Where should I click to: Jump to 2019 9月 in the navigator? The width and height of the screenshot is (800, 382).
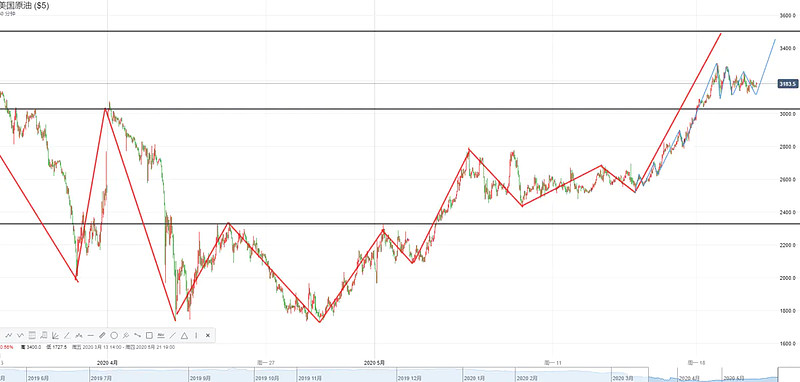pyautogui.click(x=201, y=378)
